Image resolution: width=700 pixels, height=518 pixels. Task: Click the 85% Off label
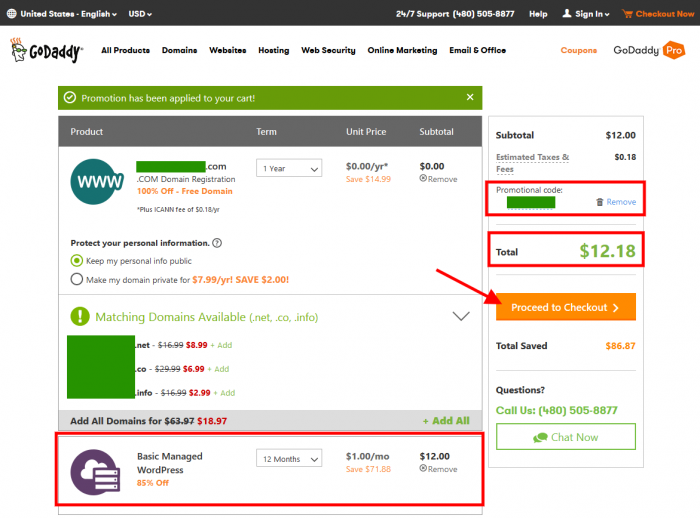[x=153, y=483]
